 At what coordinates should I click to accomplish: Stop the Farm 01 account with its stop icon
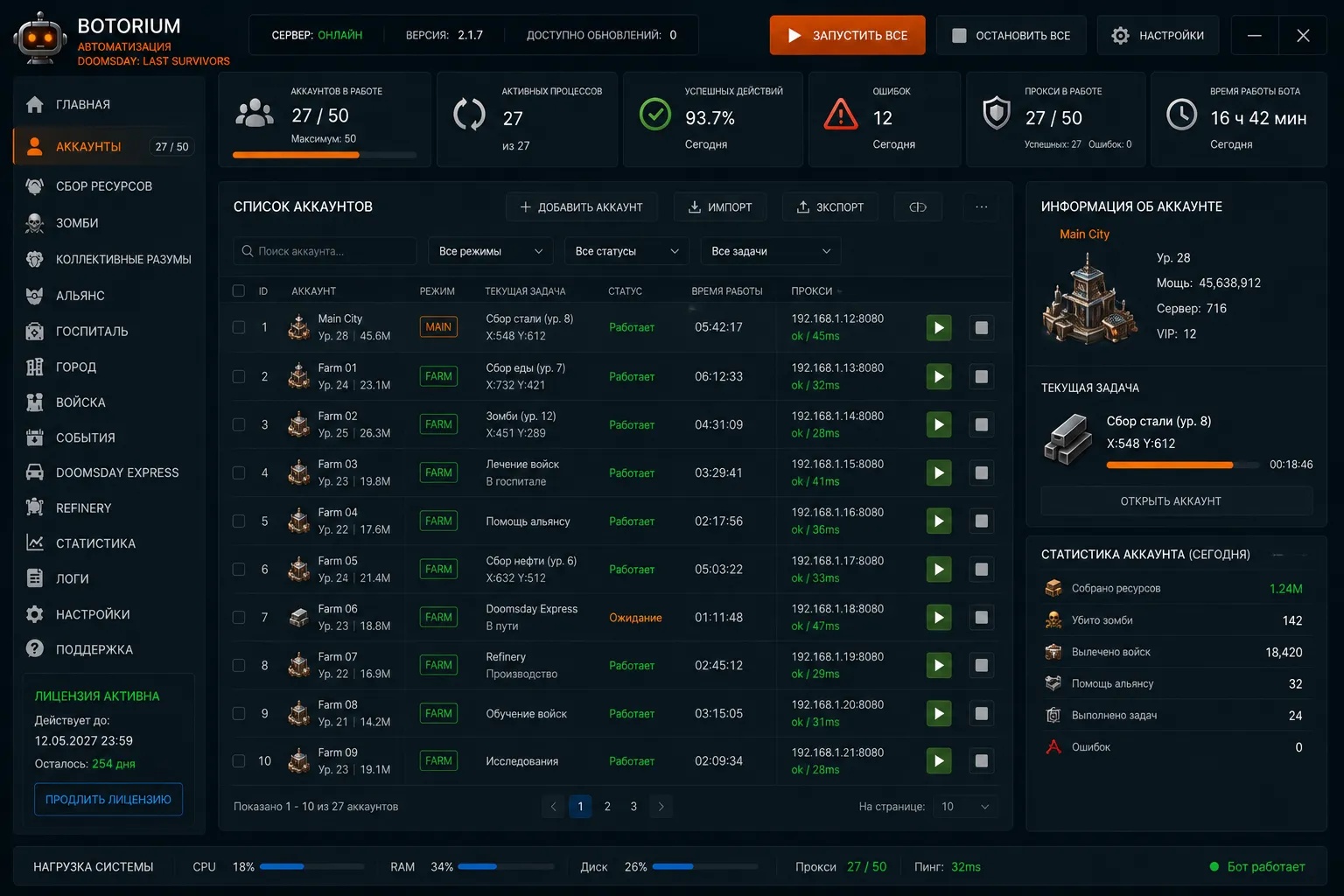point(982,376)
